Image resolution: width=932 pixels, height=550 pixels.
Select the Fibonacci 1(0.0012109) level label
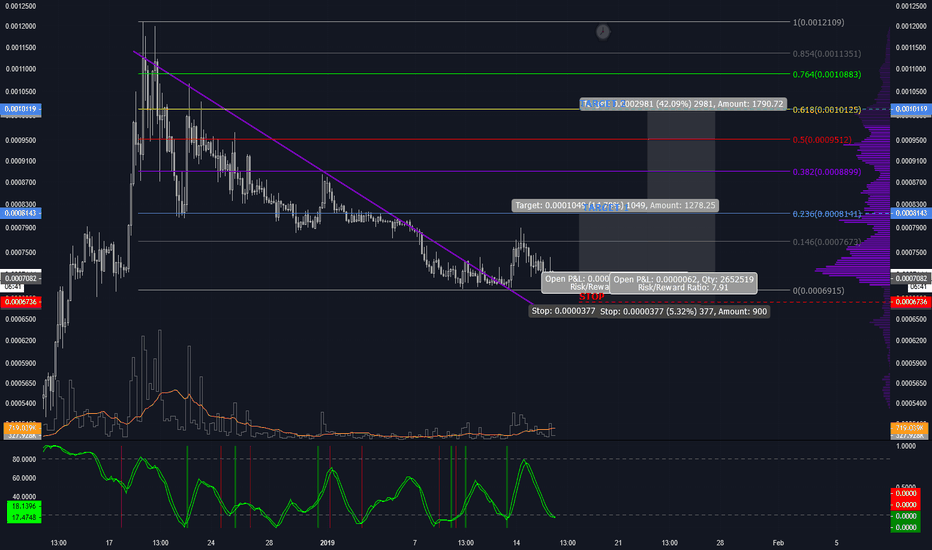(x=818, y=23)
